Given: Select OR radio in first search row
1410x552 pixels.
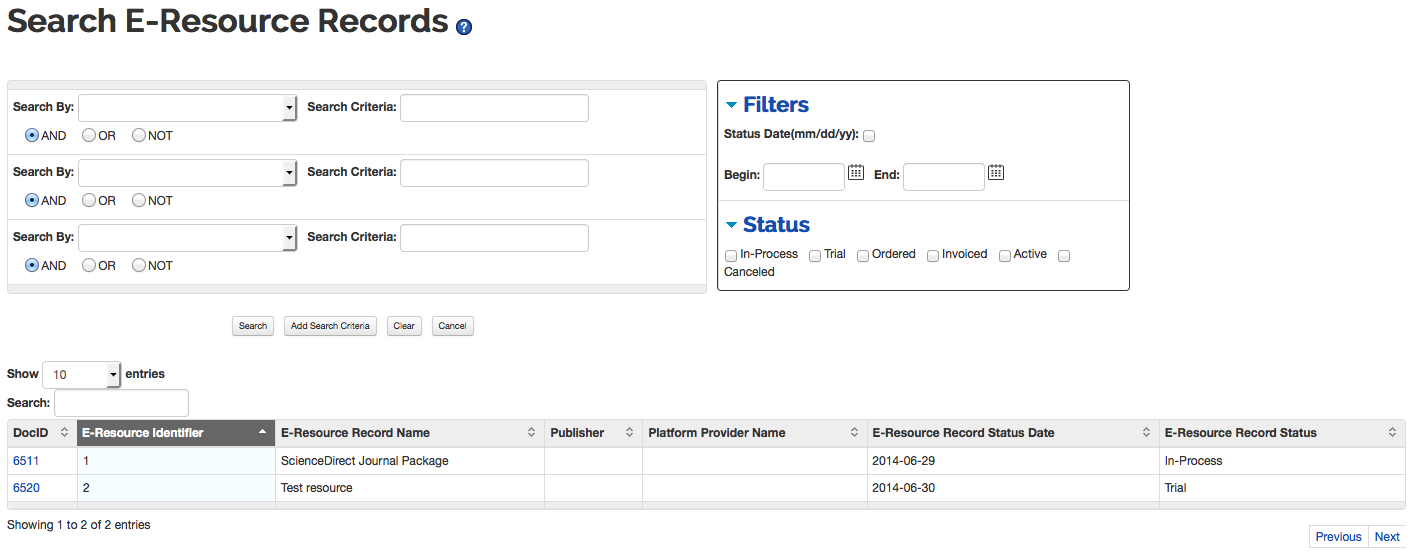Looking at the screenshot, I should pos(89,136).
